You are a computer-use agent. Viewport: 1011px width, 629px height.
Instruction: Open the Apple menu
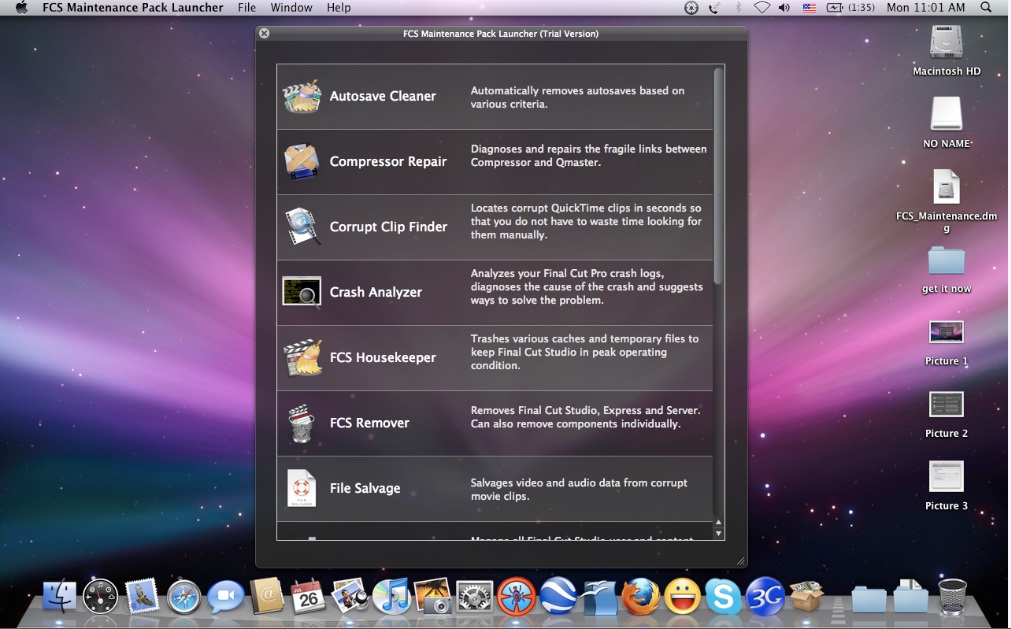(x=21, y=8)
